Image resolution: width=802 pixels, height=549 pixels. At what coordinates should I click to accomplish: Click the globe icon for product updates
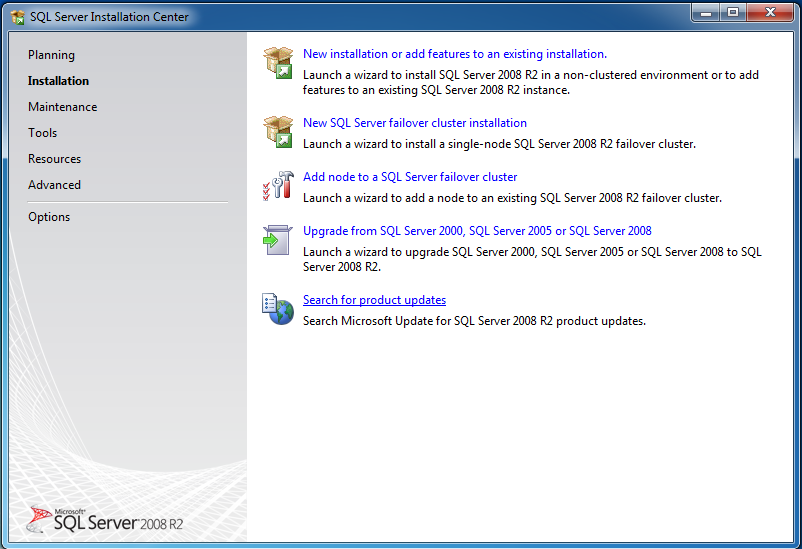278,309
